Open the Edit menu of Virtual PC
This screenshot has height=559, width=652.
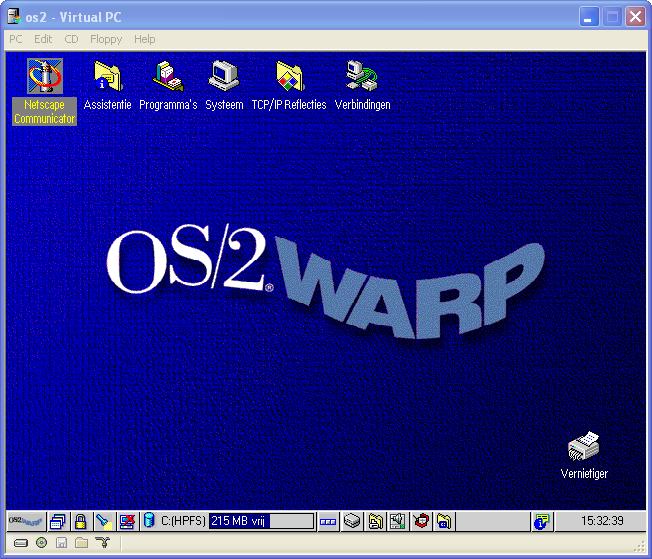tap(43, 39)
